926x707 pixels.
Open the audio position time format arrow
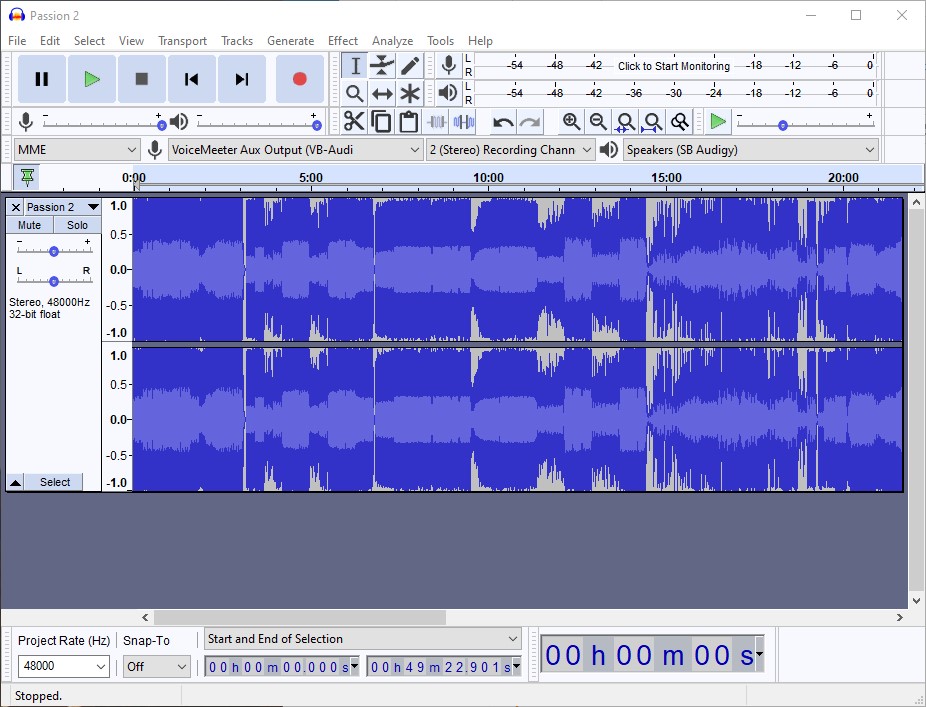(x=759, y=654)
